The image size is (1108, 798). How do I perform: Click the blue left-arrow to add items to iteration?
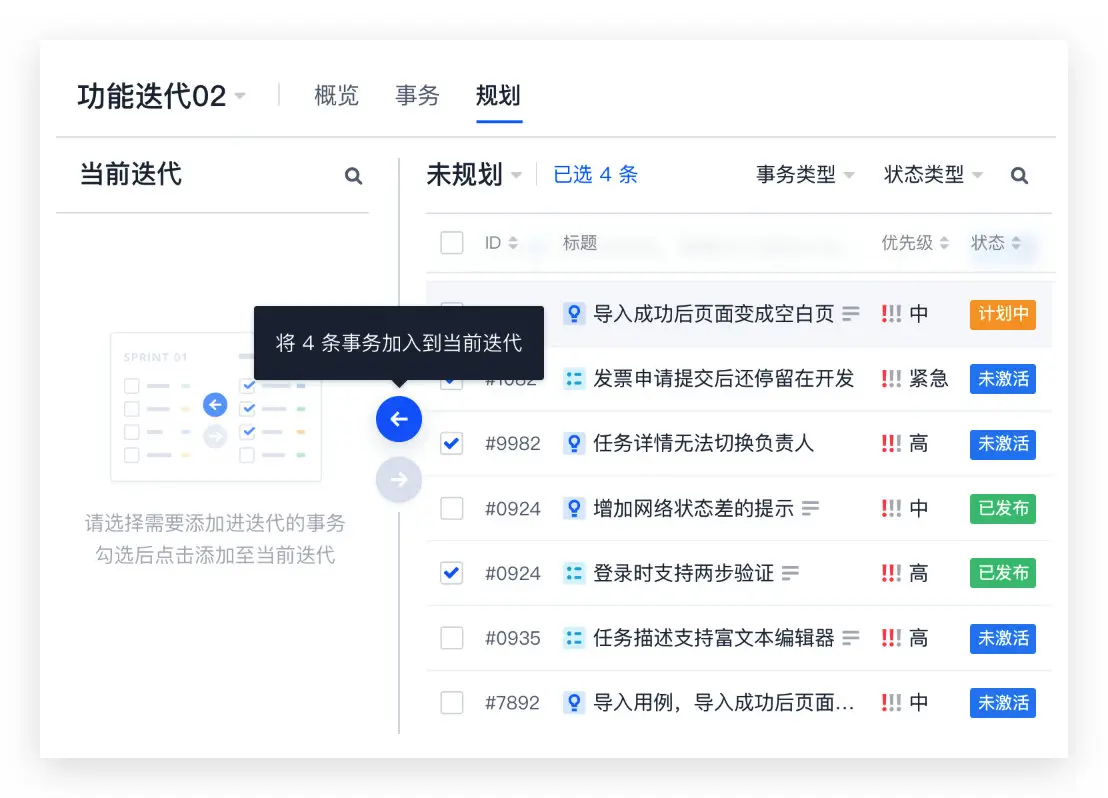399,419
